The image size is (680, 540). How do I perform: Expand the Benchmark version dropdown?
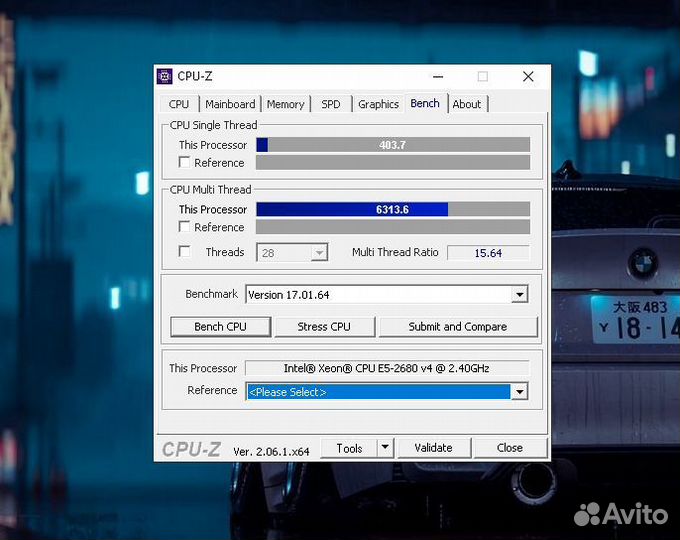(520, 295)
